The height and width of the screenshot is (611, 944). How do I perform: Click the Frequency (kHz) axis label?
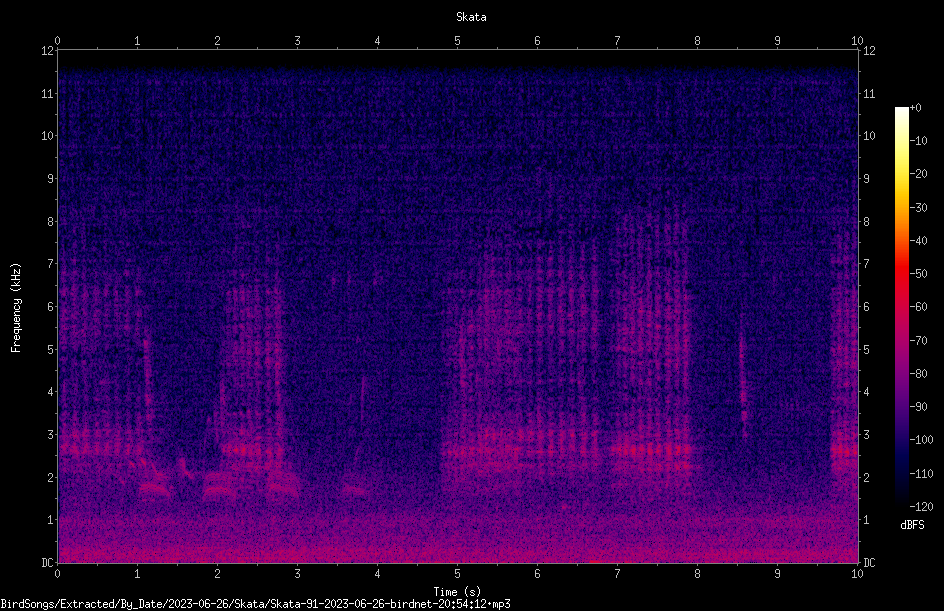click(x=16, y=308)
